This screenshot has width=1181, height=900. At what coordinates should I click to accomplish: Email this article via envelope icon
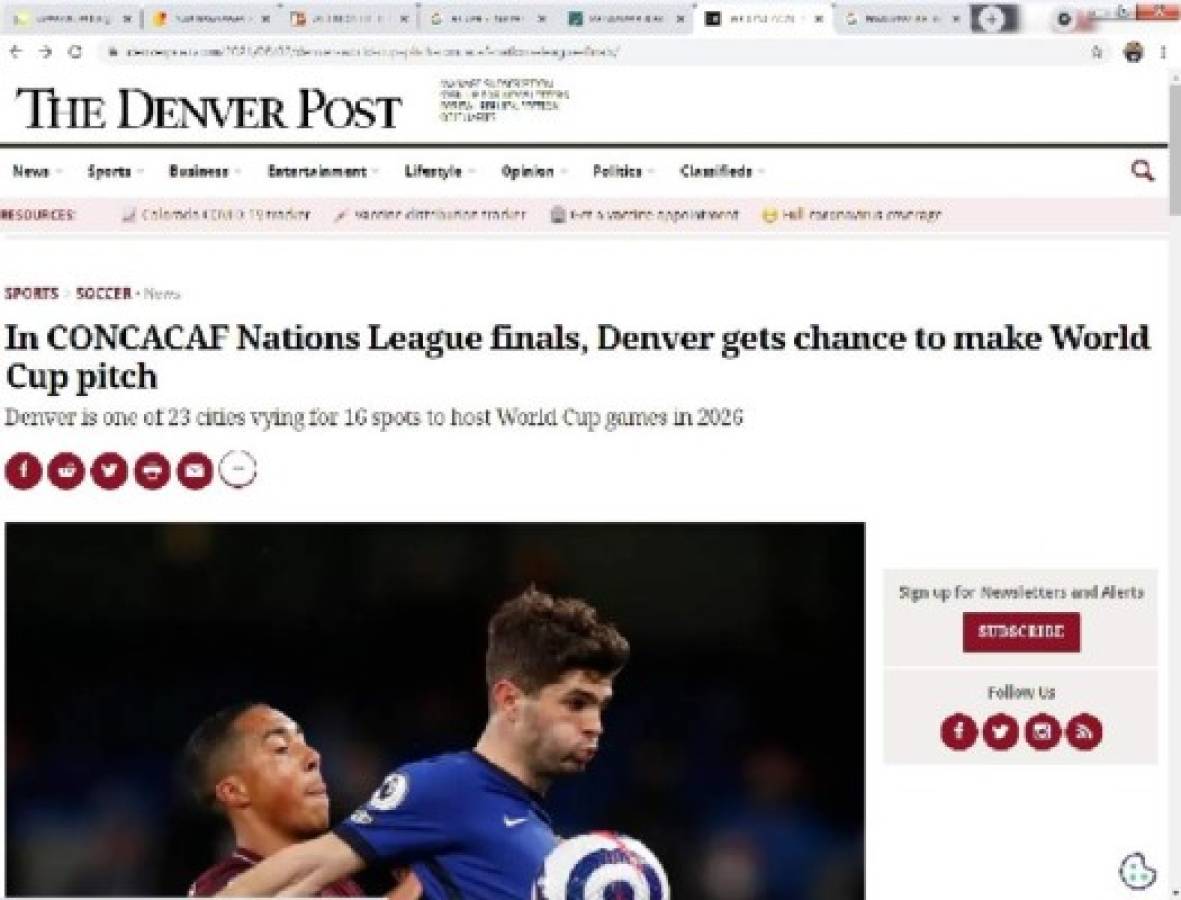click(195, 471)
